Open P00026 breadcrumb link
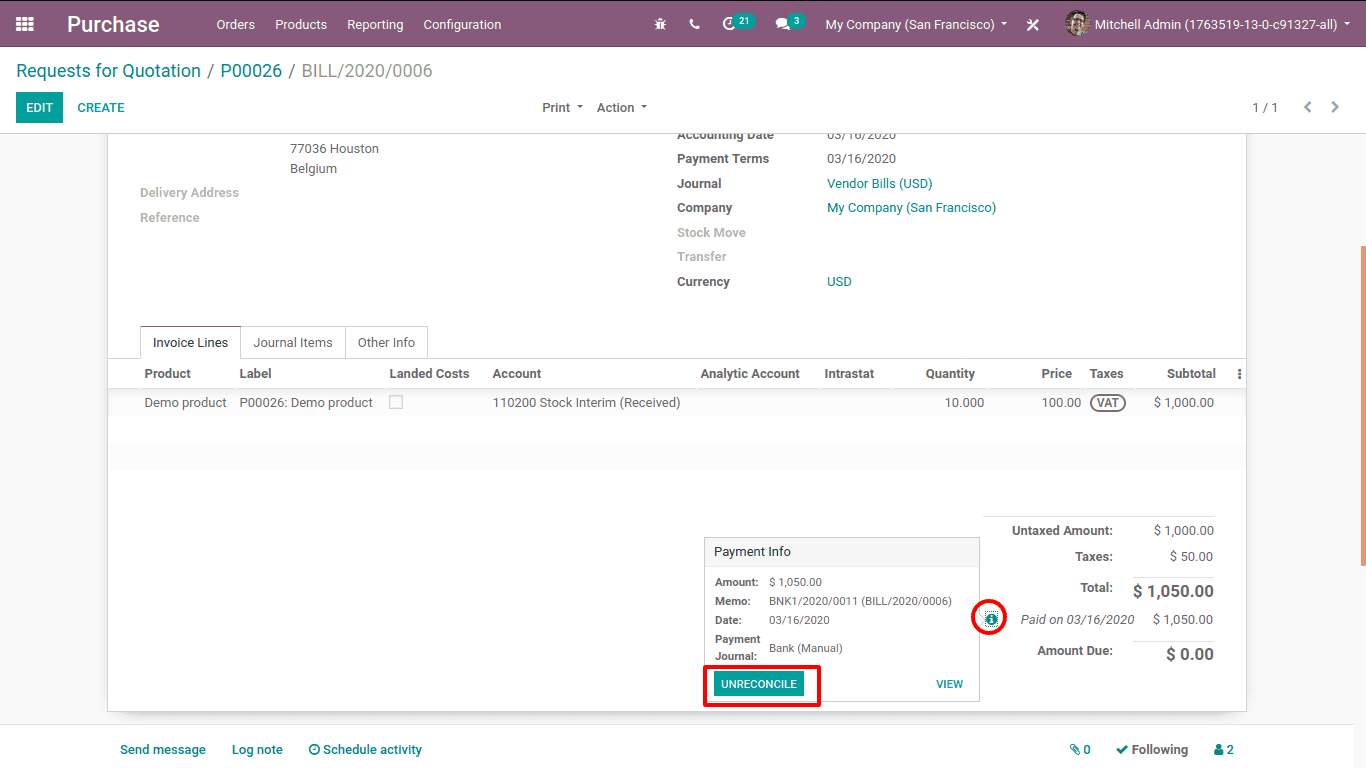 pos(251,71)
